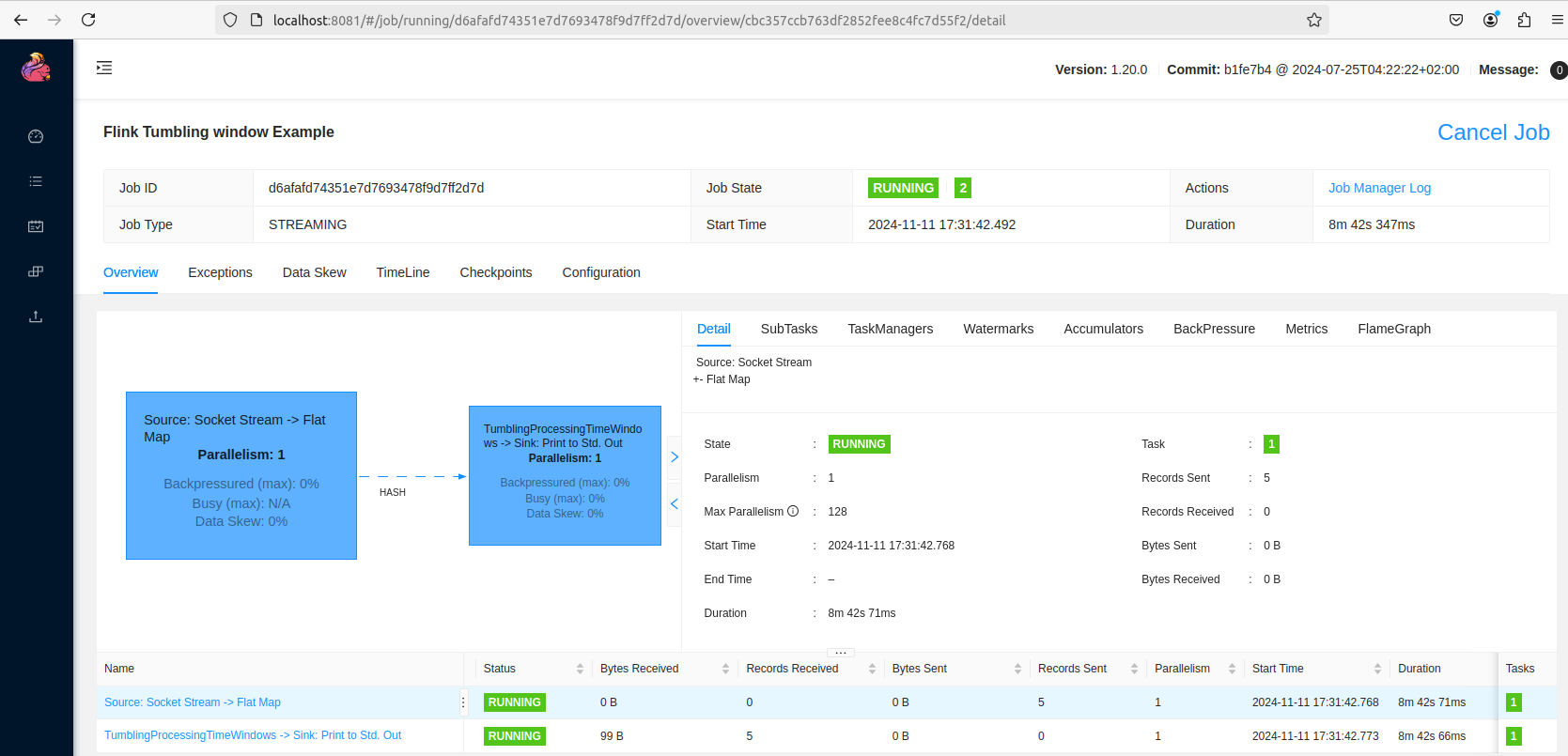Open the Accumulators detail tab
Viewport: 1568px width, 756px height.
tap(1104, 329)
